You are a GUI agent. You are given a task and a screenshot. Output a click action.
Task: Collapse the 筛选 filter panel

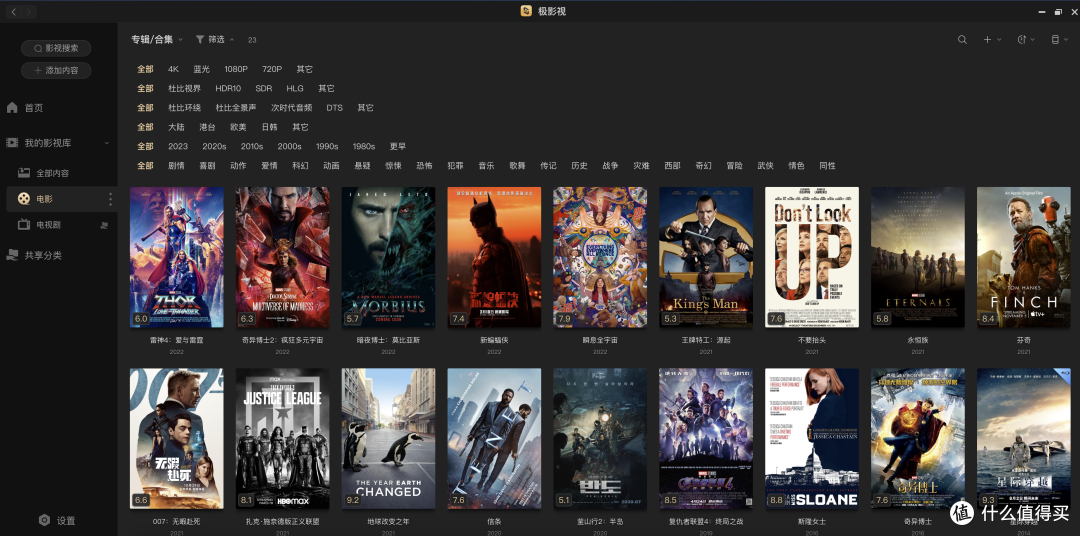tap(215, 40)
